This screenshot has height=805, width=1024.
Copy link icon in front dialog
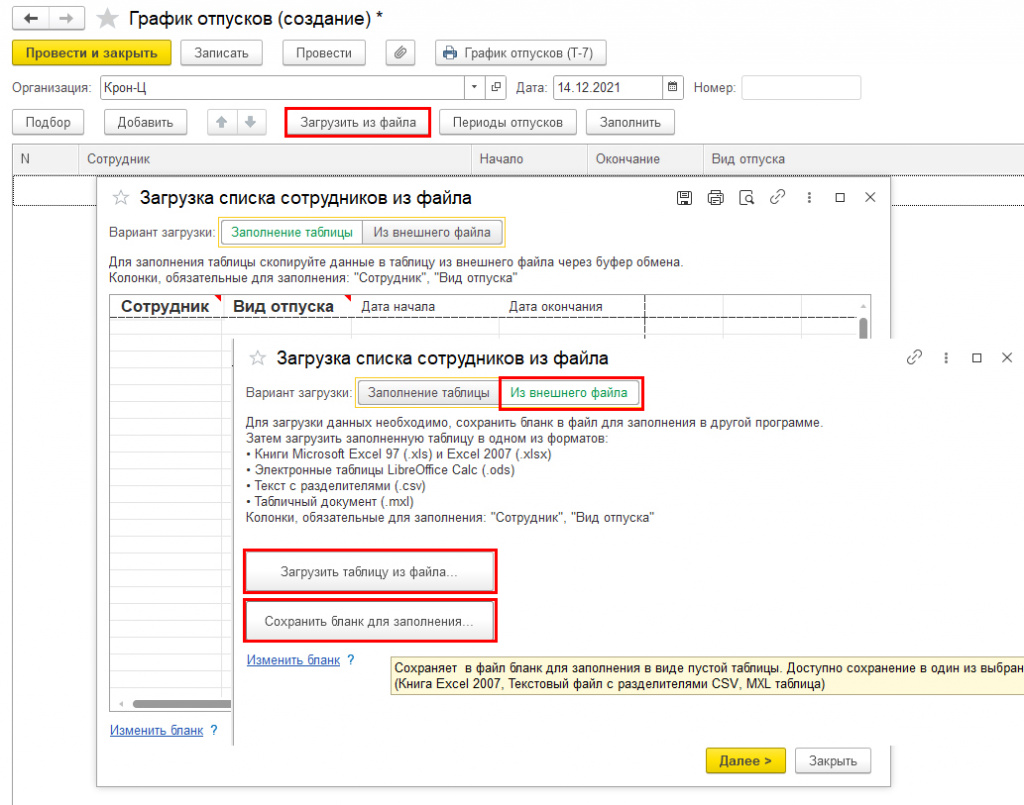[914, 357]
